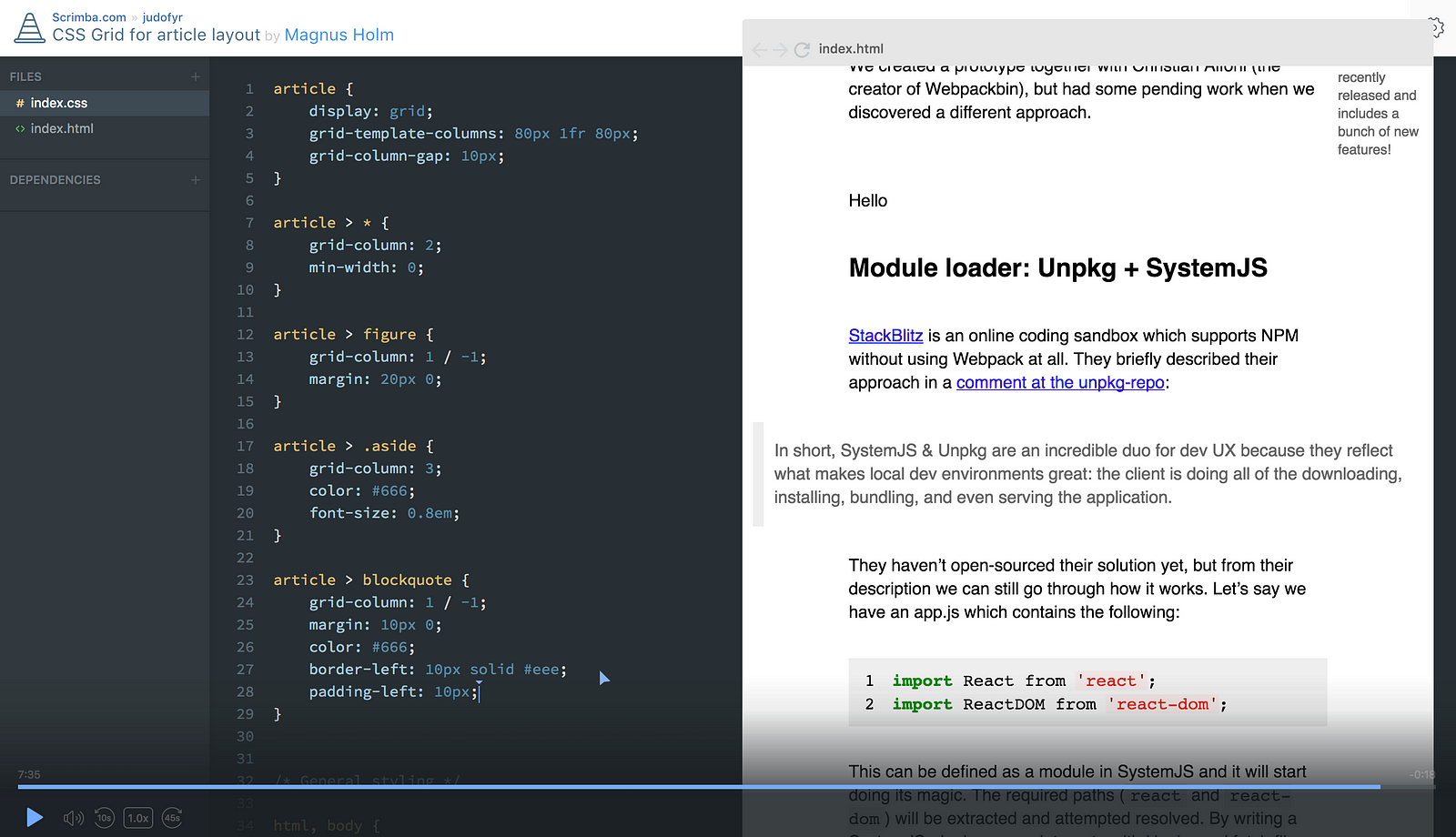
Task: Click 'article > .aside {' code line
Action: tap(353, 447)
